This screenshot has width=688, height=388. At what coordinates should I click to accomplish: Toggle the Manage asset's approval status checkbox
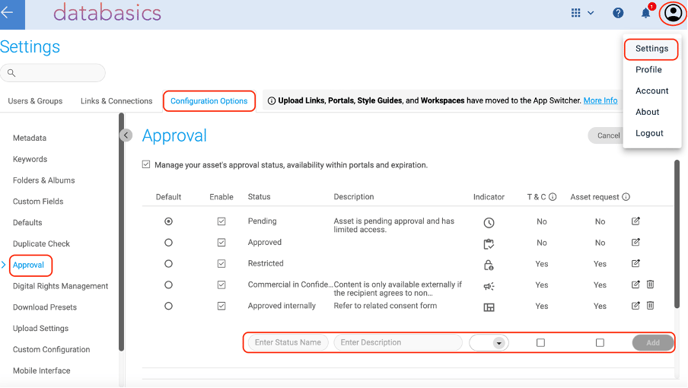click(x=146, y=165)
